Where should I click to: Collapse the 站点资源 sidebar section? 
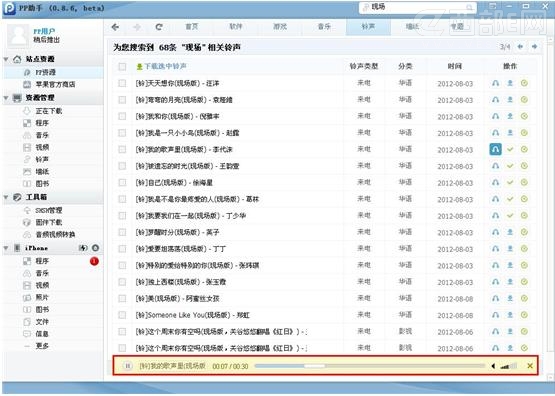6,59
